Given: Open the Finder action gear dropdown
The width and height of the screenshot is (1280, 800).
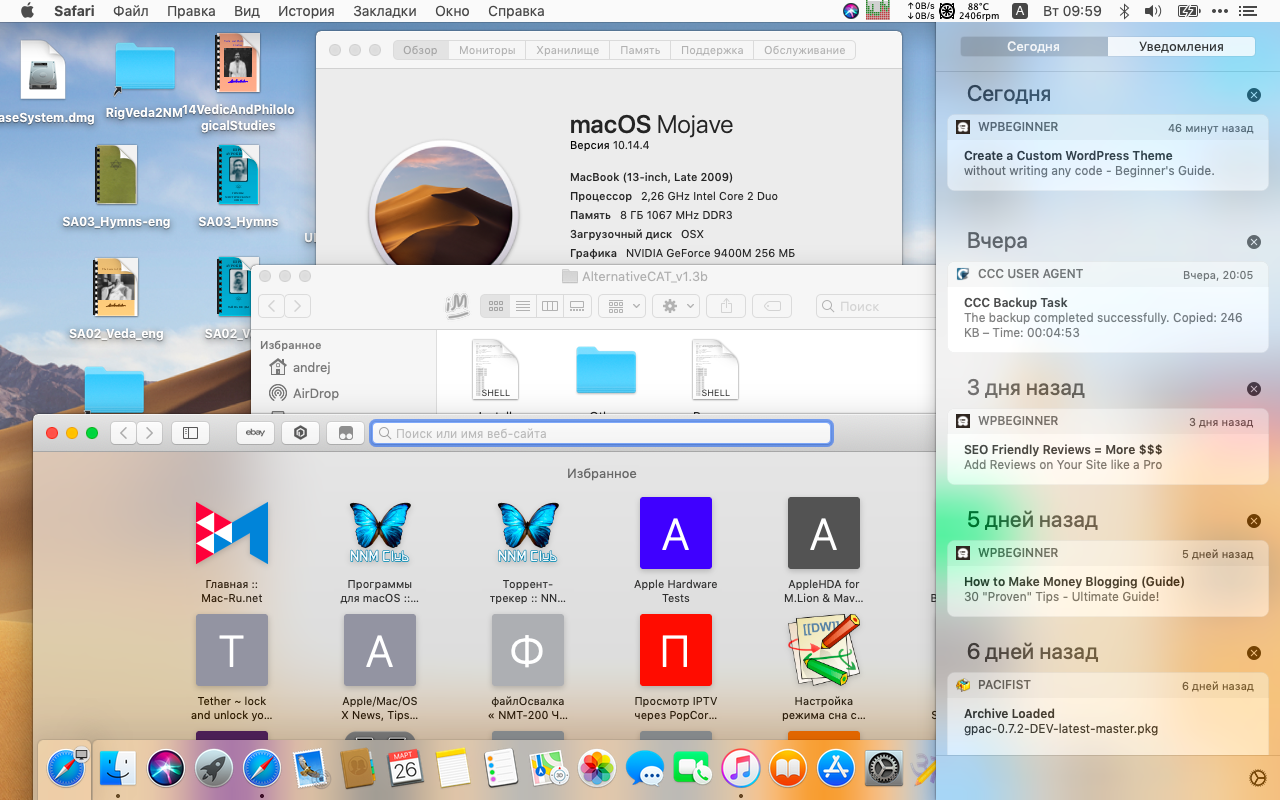Looking at the screenshot, I should pos(675,306).
